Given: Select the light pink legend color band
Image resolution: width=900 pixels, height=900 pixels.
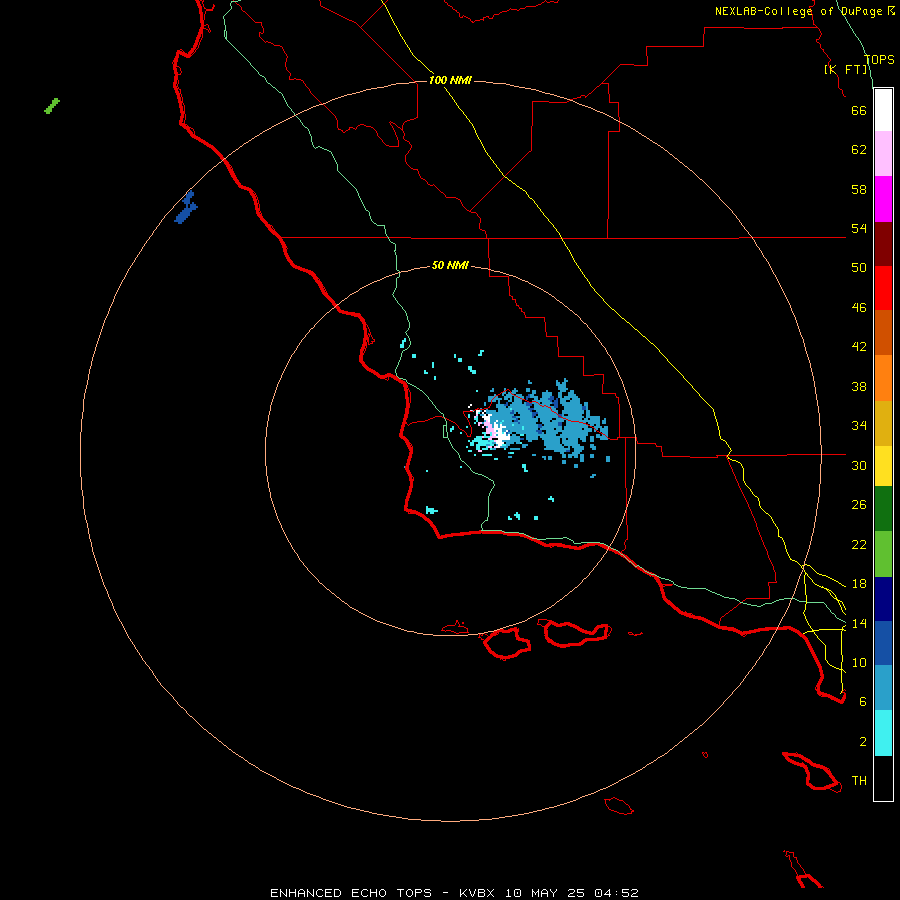Looking at the screenshot, I should (x=883, y=153).
